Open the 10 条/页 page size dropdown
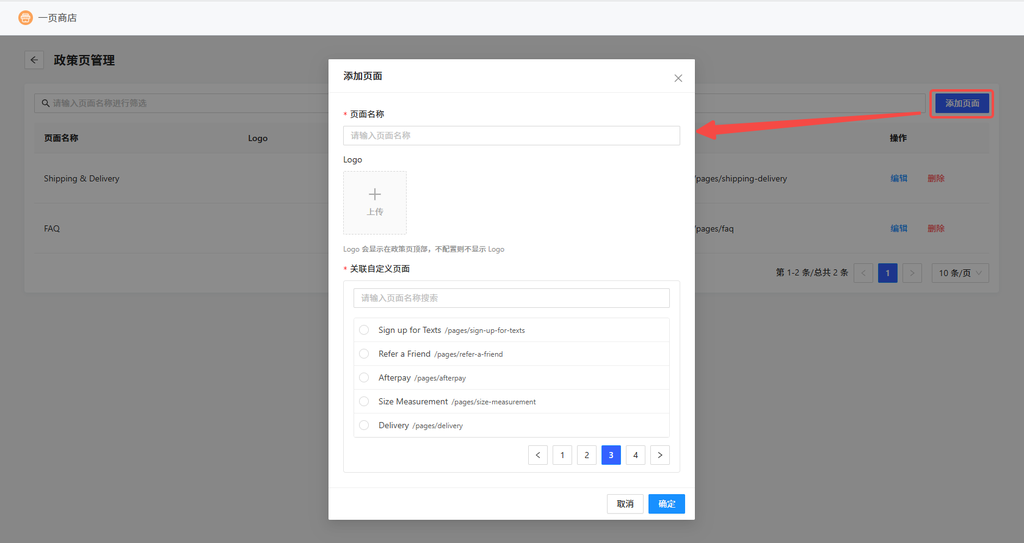 (960, 273)
